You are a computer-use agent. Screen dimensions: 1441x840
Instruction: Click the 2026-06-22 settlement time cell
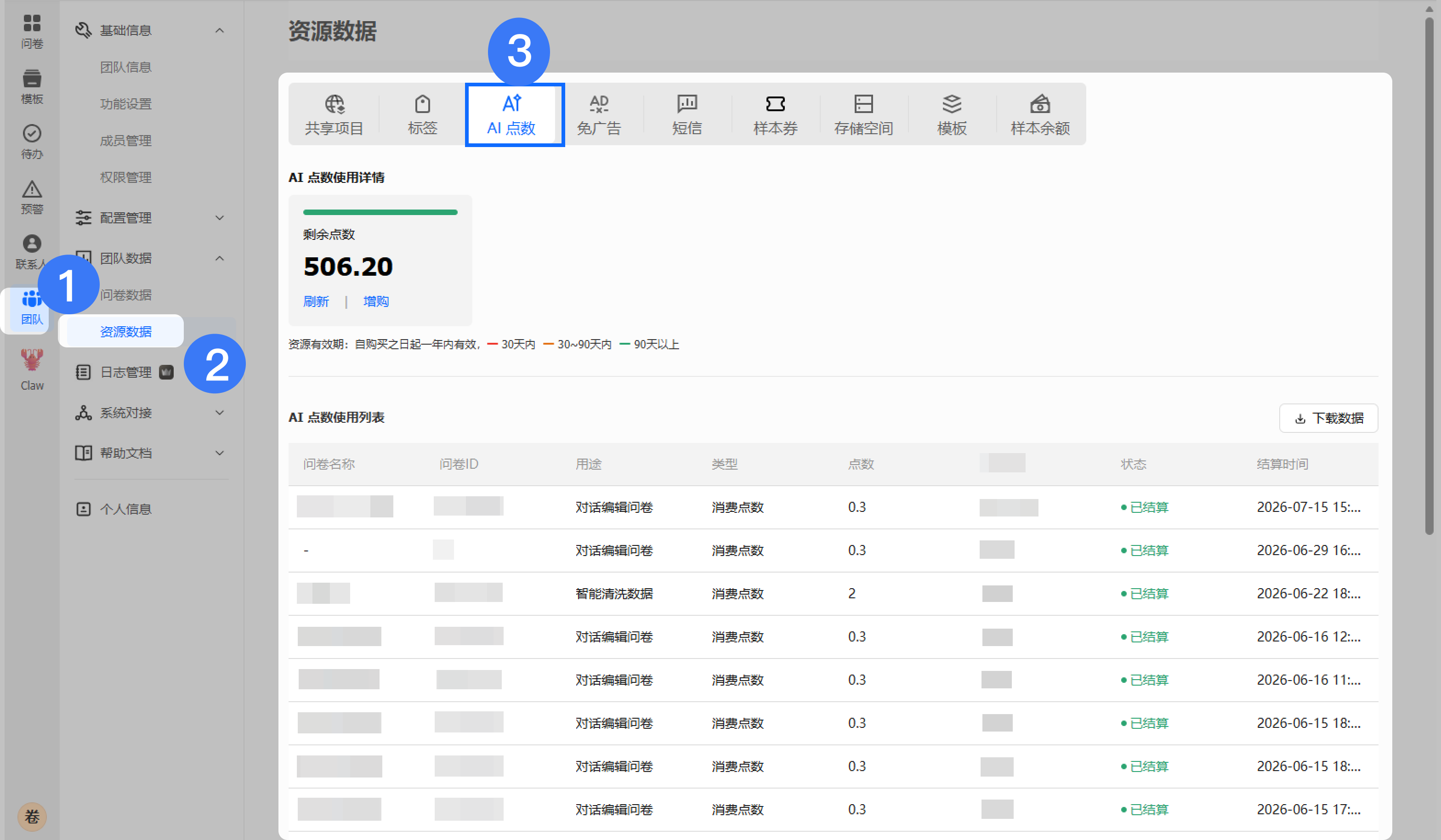(1308, 594)
